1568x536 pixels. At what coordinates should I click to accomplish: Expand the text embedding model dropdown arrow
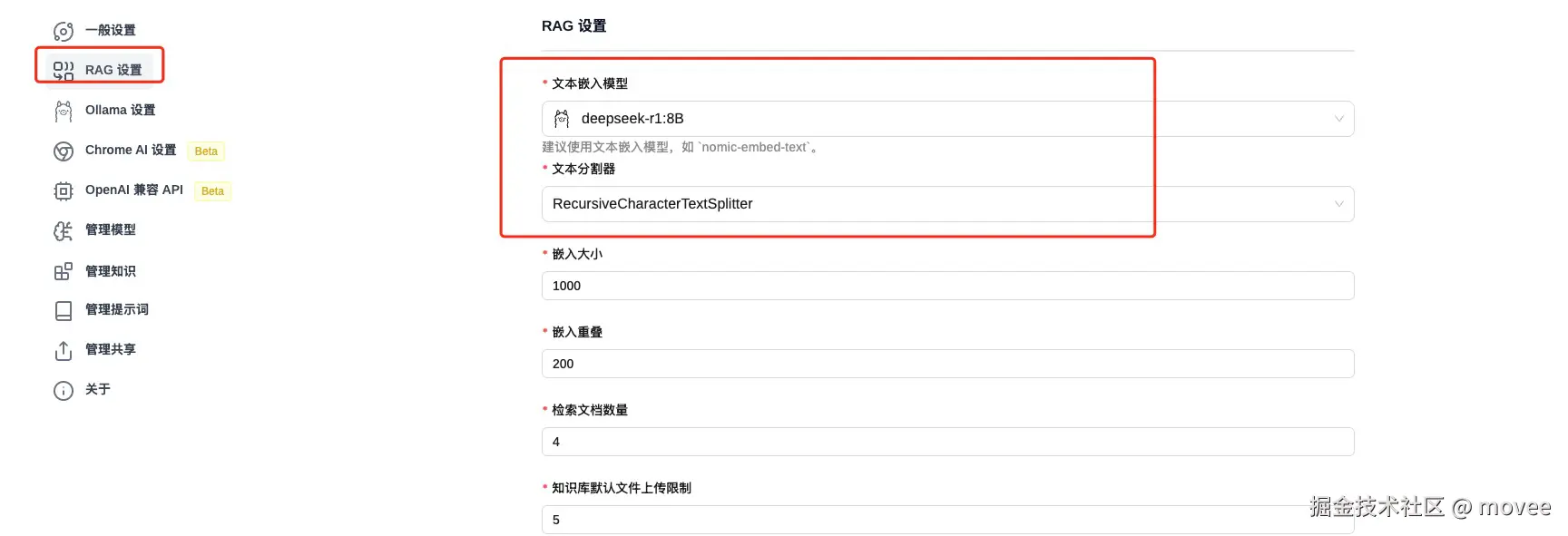pos(1338,119)
